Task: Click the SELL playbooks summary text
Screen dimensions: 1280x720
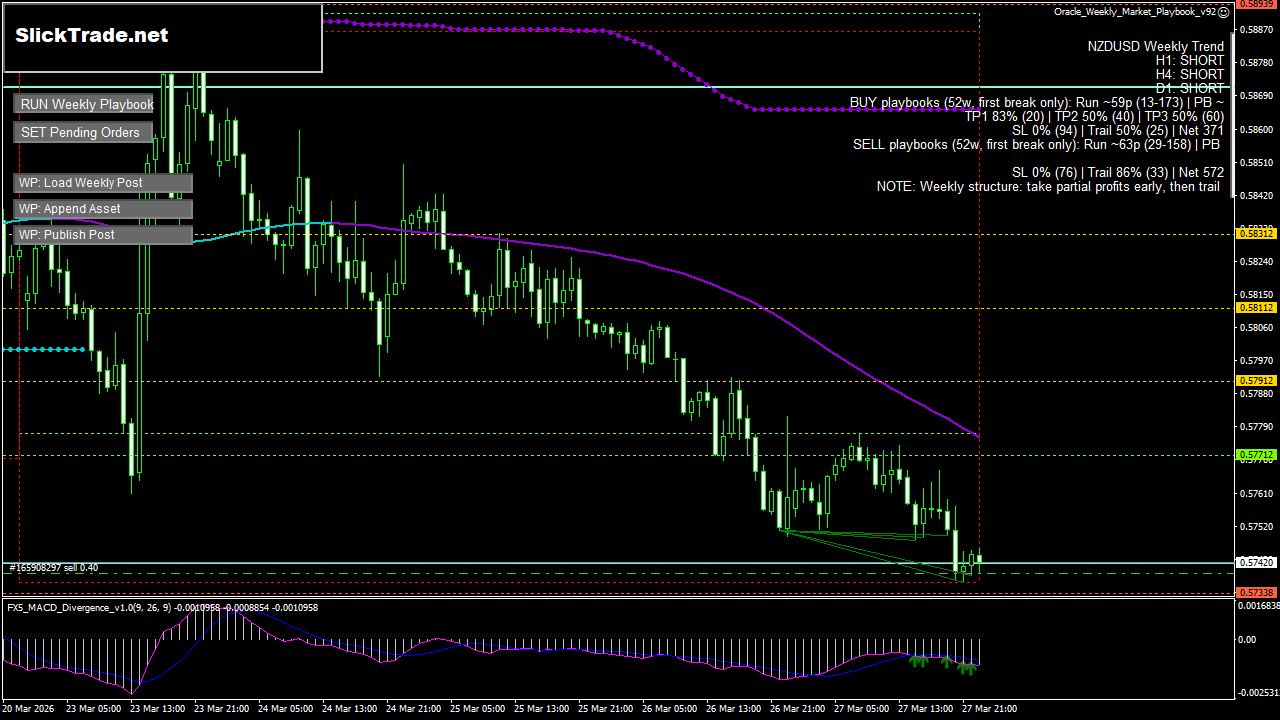Action: 1038,144
